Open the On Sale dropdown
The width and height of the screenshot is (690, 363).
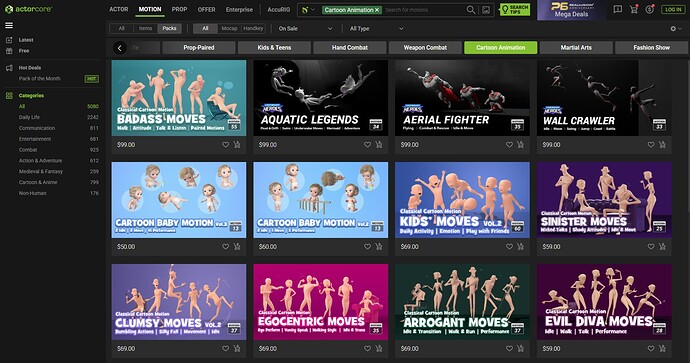[x=305, y=29]
